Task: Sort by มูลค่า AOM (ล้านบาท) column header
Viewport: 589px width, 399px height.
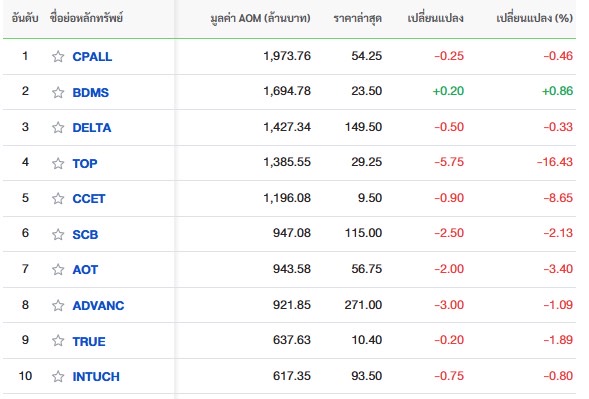Action: (260, 18)
